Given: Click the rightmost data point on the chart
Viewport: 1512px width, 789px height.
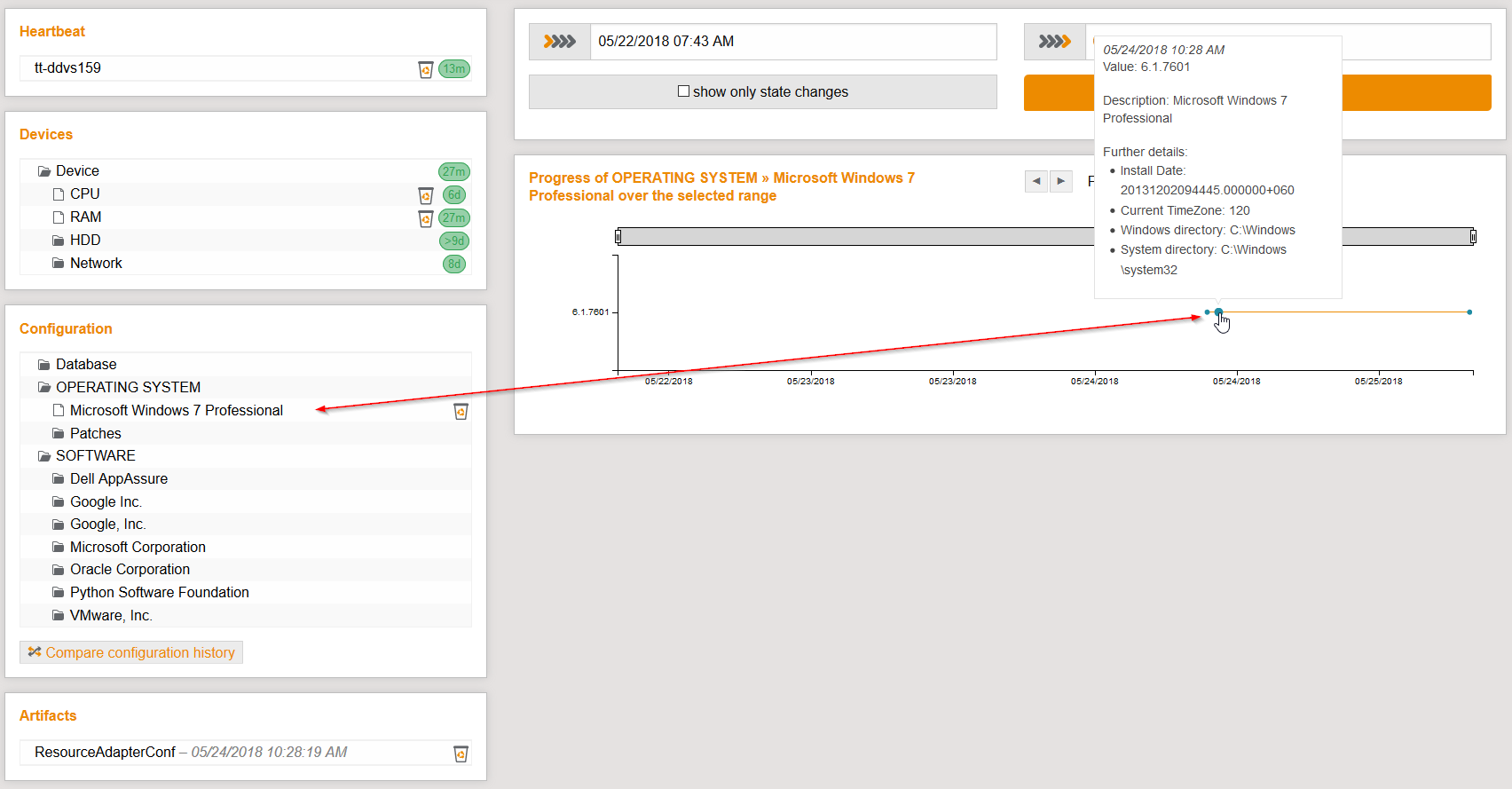Looking at the screenshot, I should pos(1469,312).
